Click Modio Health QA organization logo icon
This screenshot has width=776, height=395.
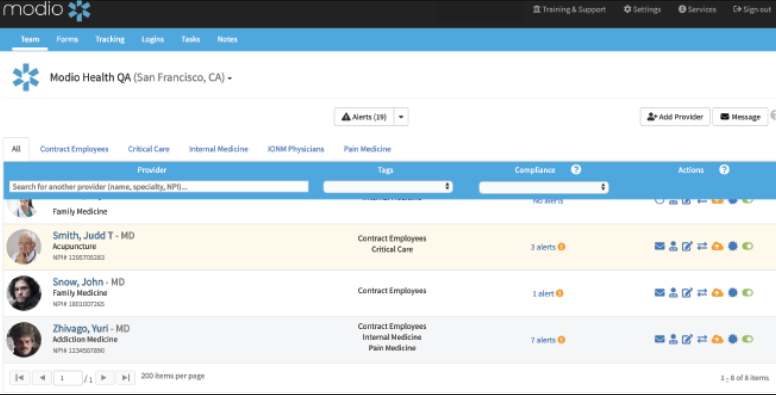click(25, 77)
